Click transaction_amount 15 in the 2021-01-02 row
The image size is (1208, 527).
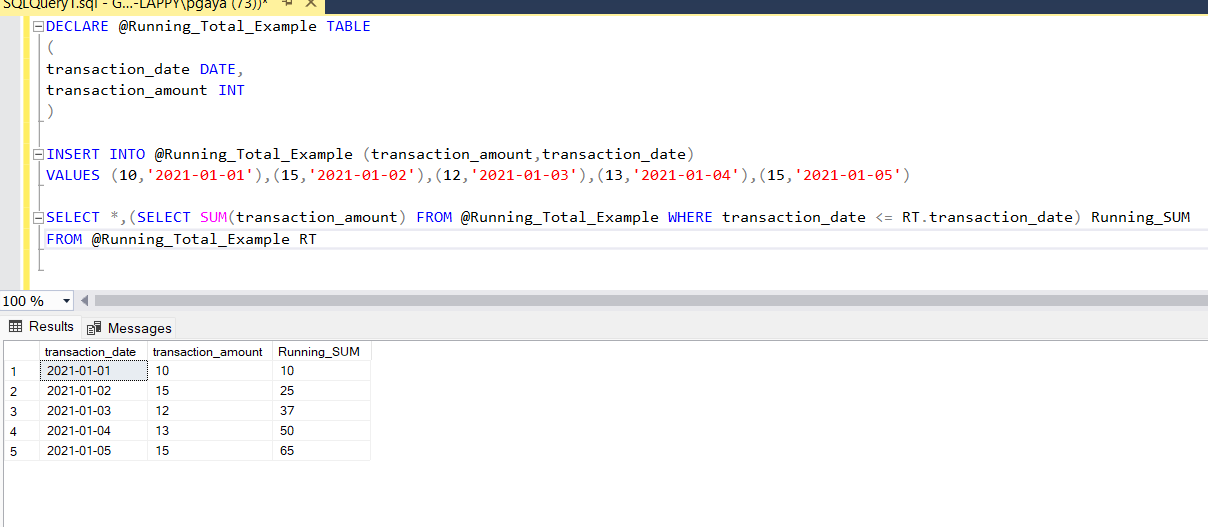click(x=211, y=391)
